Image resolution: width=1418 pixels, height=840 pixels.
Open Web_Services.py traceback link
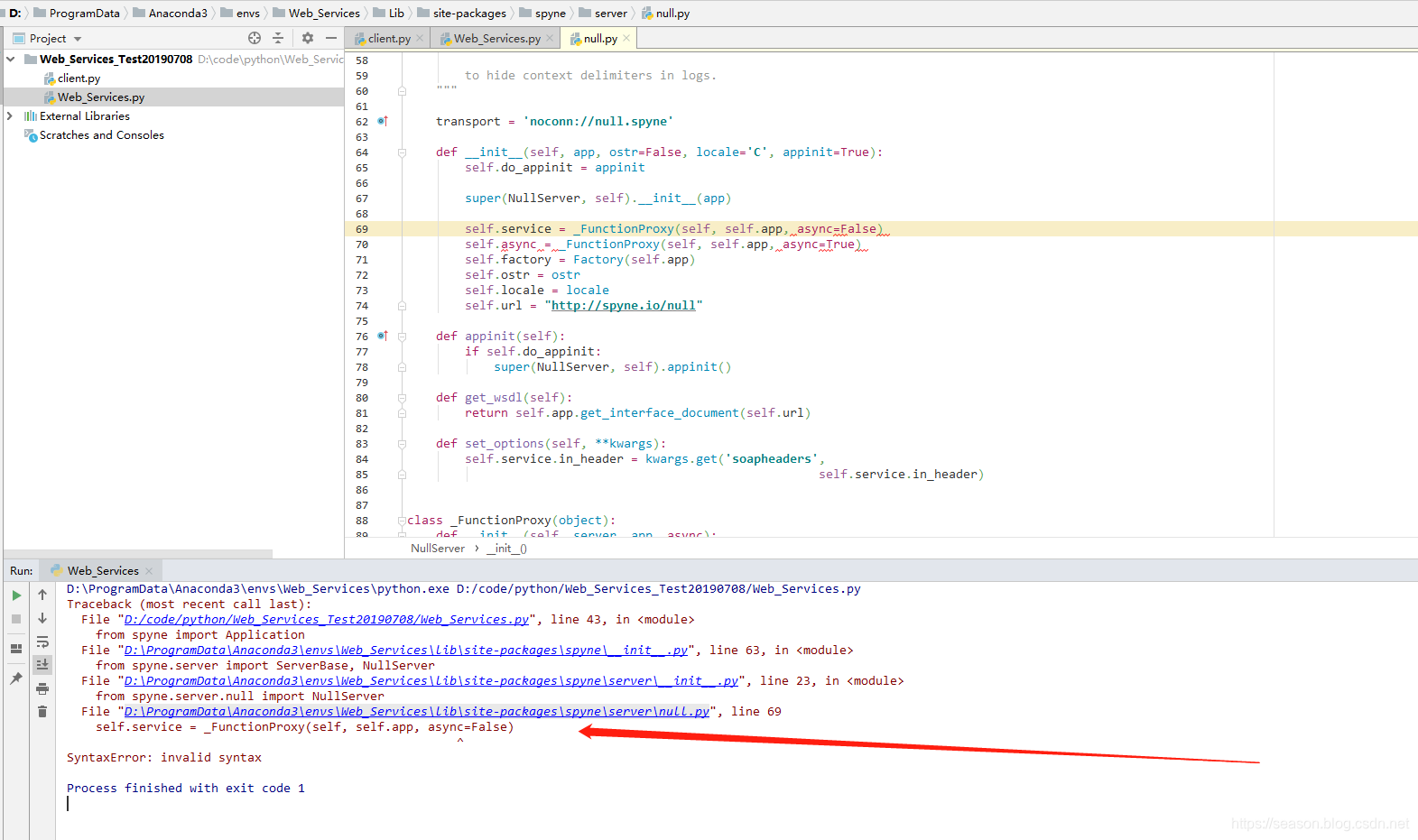coord(326,620)
